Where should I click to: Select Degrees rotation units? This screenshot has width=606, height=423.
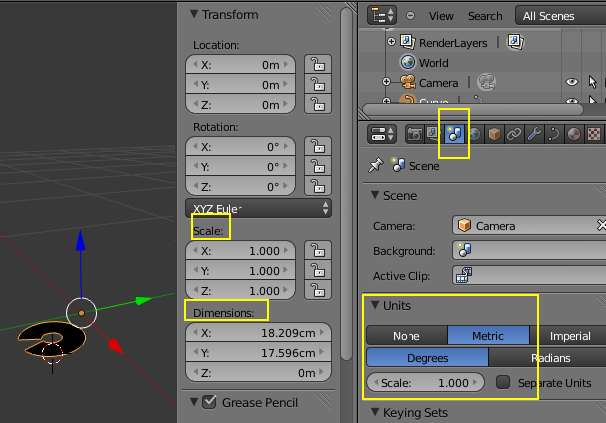click(x=427, y=358)
